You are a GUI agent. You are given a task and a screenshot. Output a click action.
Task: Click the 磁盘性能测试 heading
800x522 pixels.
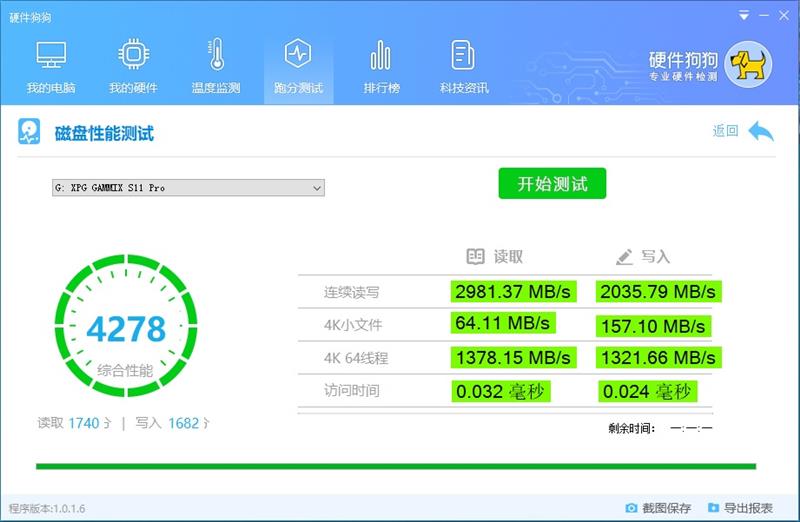pyautogui.click(x=104, y=133)
